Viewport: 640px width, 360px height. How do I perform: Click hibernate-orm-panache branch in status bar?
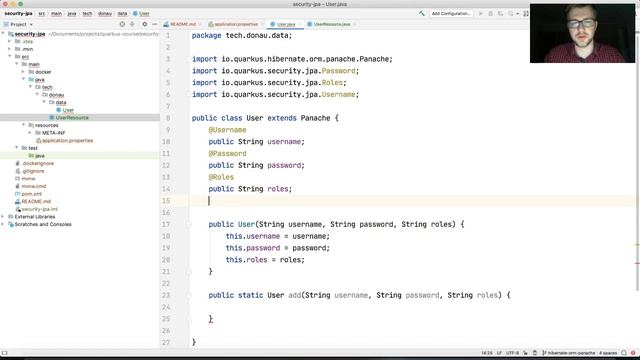click(x=568, y=353)
